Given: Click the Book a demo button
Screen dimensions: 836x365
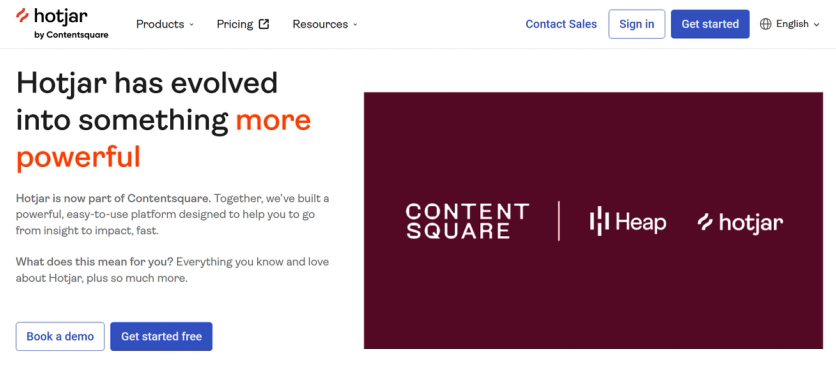Looking at the screenshot, I should click(60, 336).
